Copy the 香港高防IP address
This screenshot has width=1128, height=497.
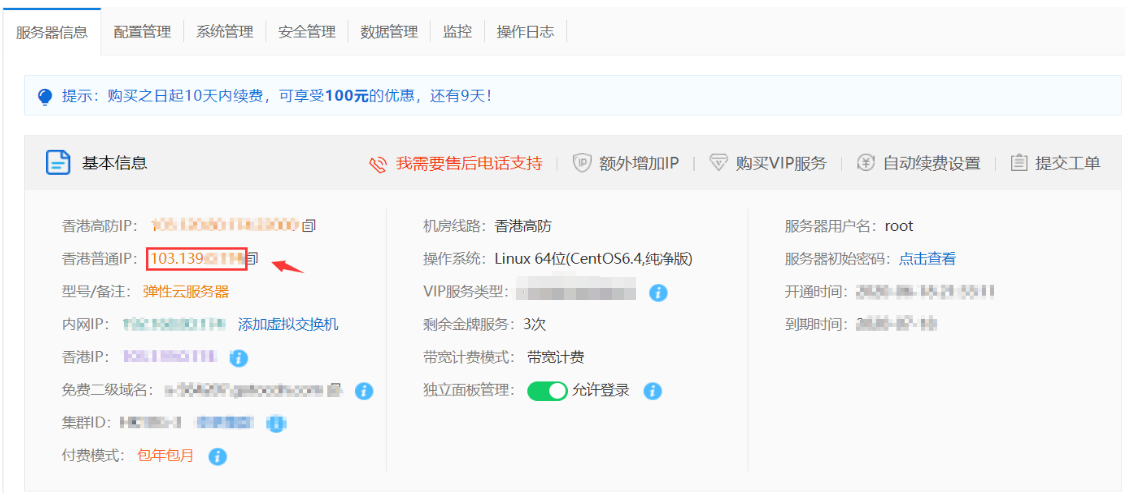coord(309,226)
